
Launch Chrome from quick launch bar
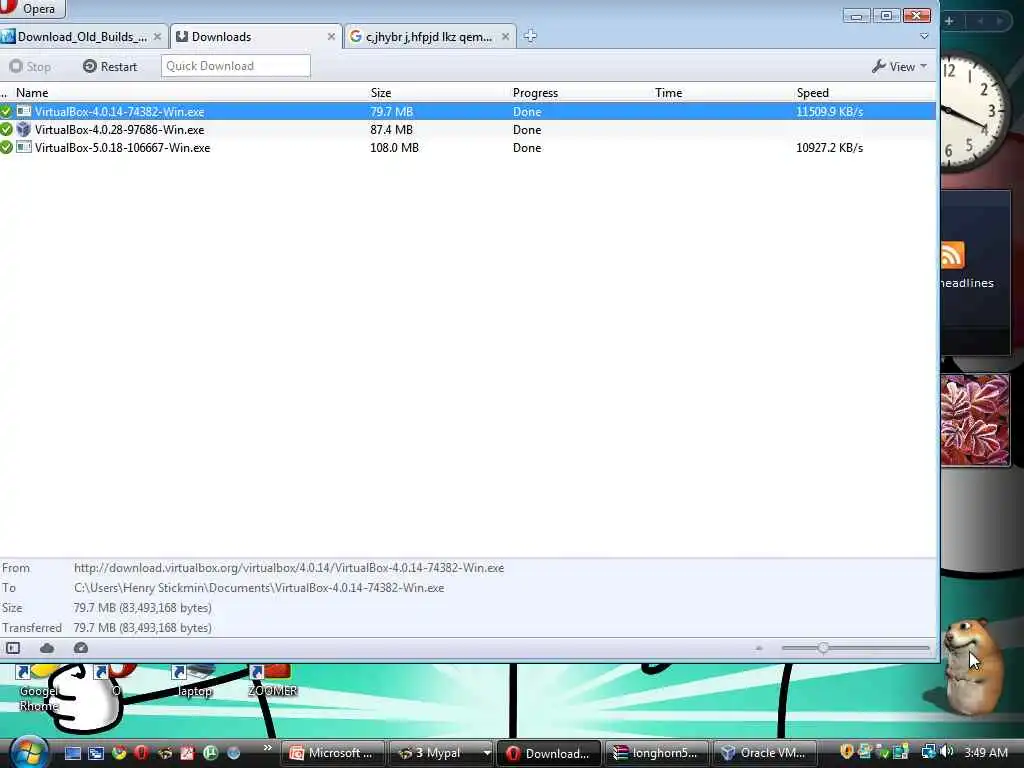(119, 753)
